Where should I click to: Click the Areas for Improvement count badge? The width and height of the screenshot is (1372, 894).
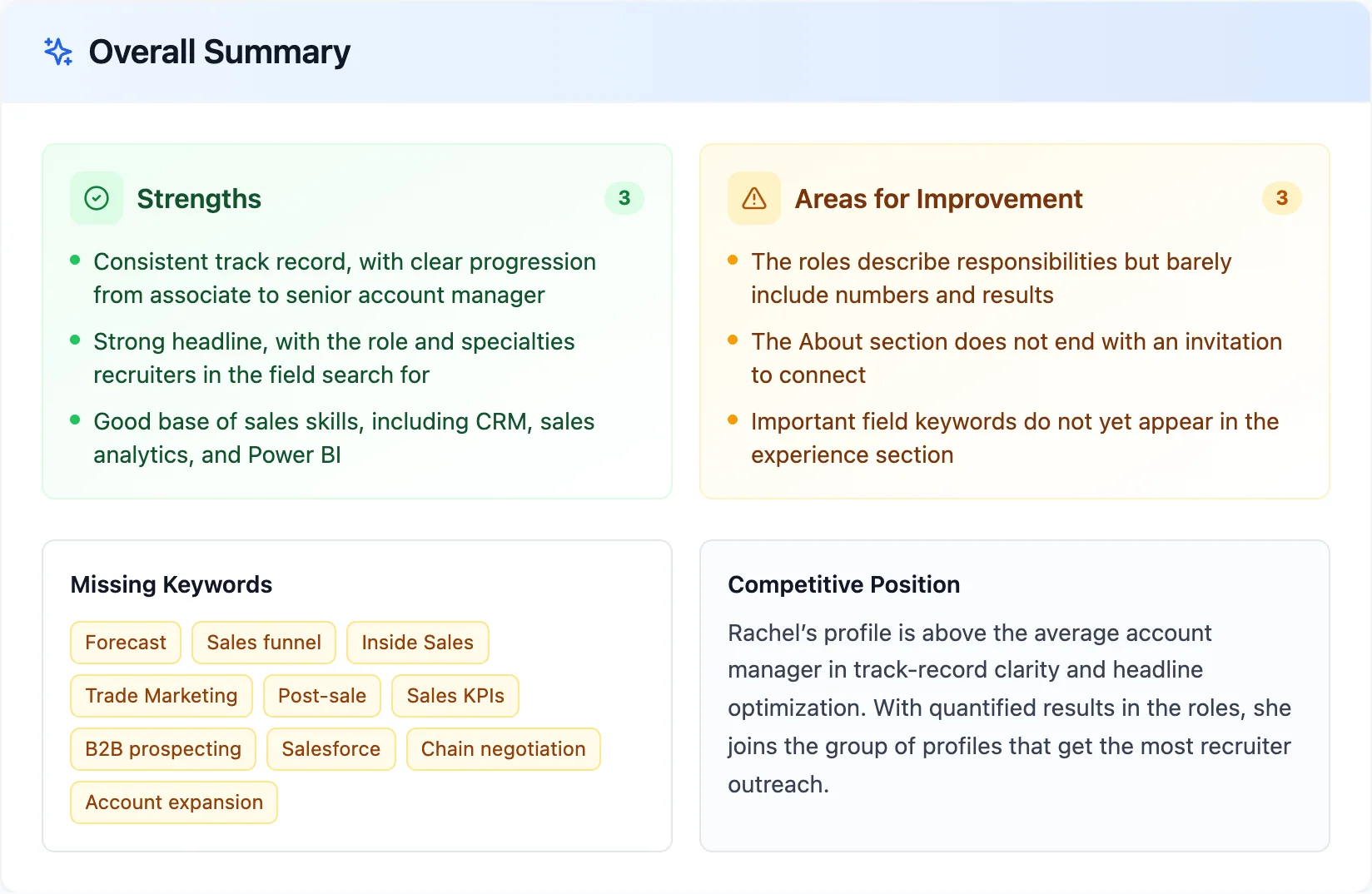(1282, 198)
